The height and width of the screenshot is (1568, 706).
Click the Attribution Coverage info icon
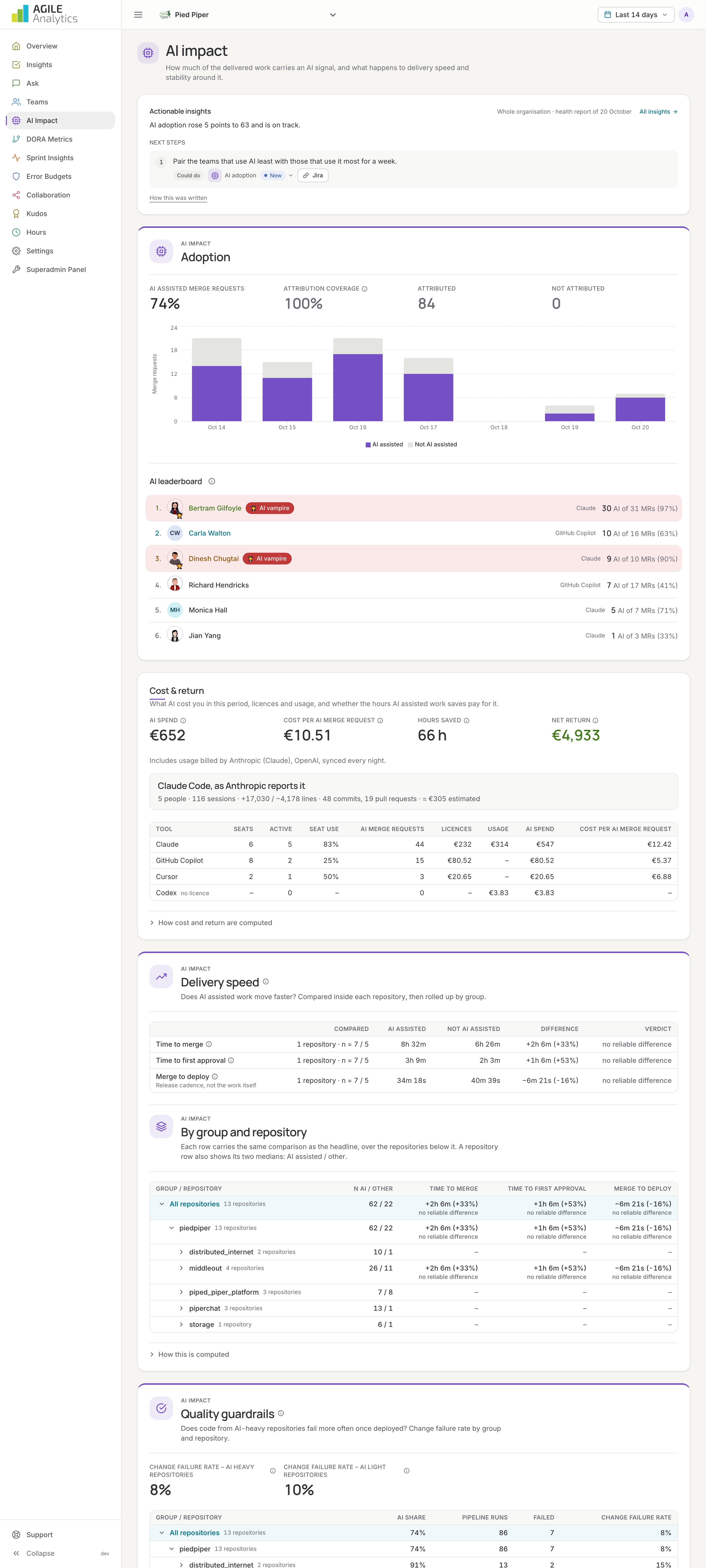[x=364, y=289]
